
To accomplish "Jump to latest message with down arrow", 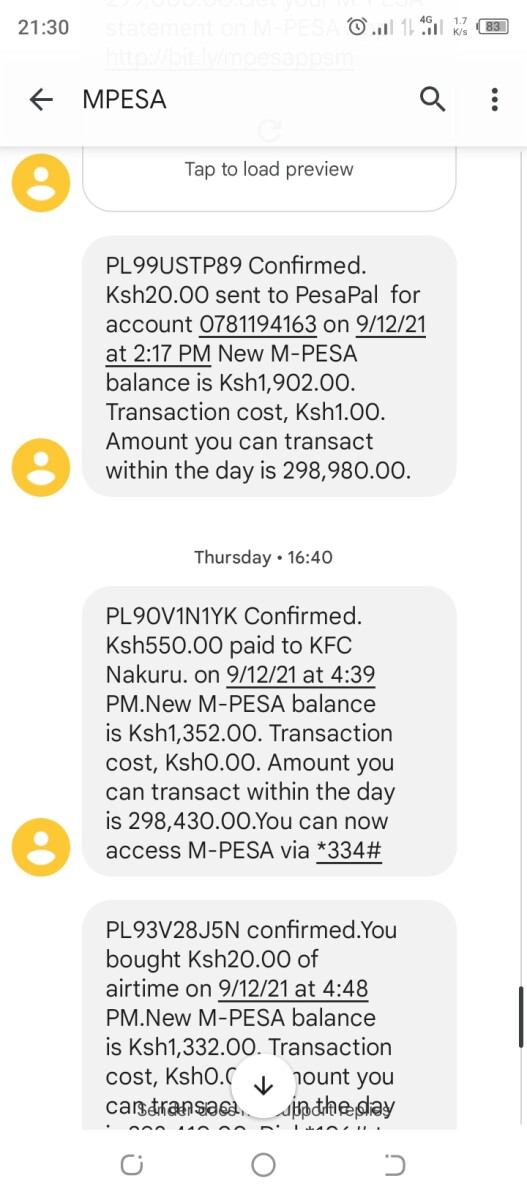I will coord(264,1087).
